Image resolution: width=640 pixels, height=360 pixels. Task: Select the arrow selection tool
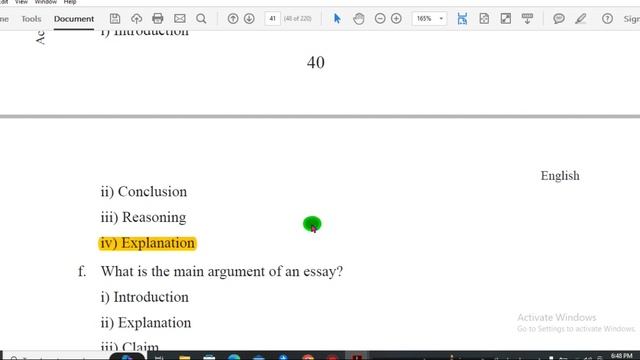pyautogui.click(x=337, y=18)
